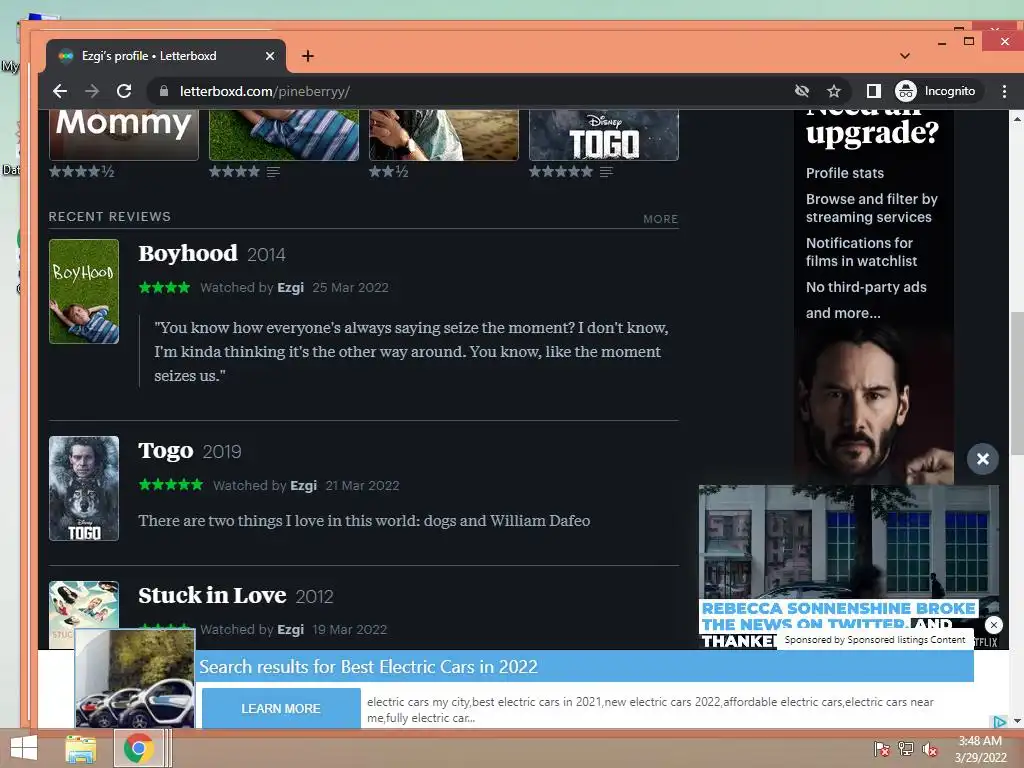Viewport: 1024px width, 768px height.
Task: Click the 2014 year link
Action: click(266, 255)
